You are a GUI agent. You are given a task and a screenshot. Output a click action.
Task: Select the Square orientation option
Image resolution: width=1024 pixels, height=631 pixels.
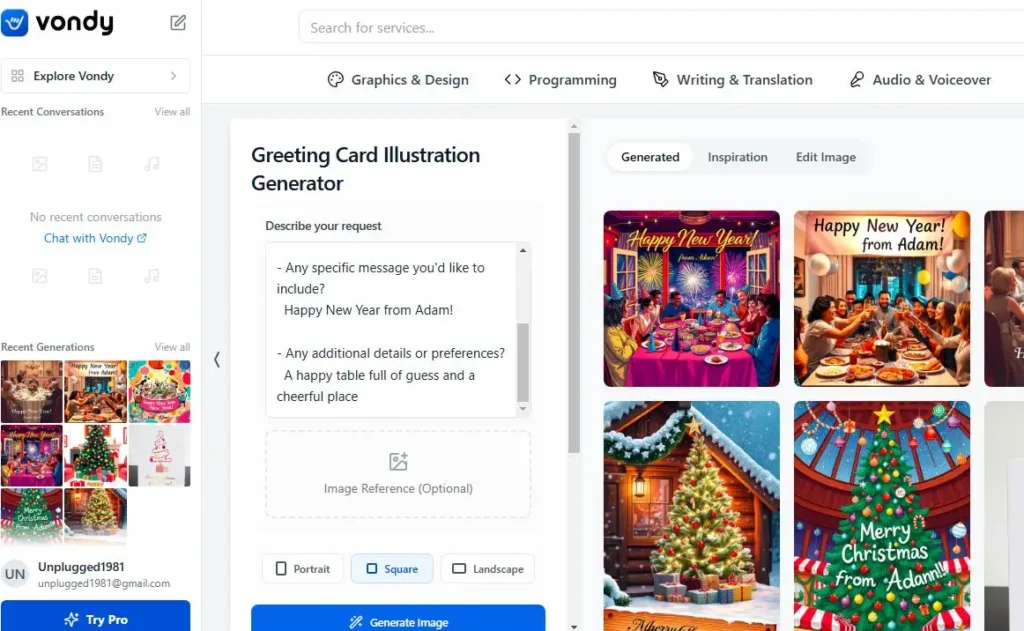[392, 568]
